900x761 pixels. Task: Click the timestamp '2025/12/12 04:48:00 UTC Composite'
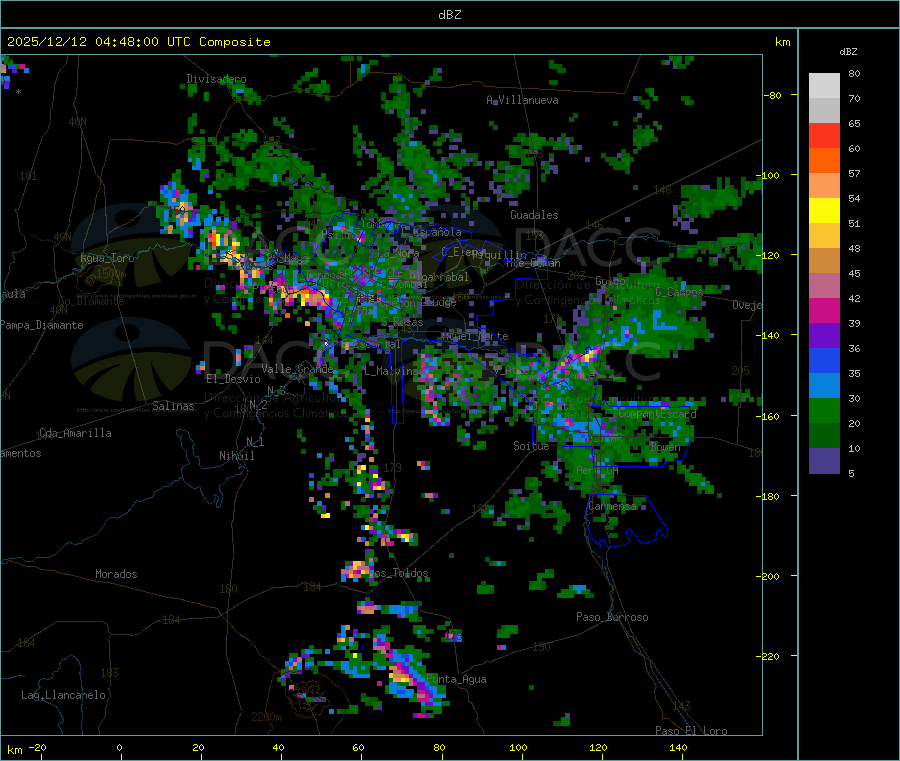(x=138, y=42)
